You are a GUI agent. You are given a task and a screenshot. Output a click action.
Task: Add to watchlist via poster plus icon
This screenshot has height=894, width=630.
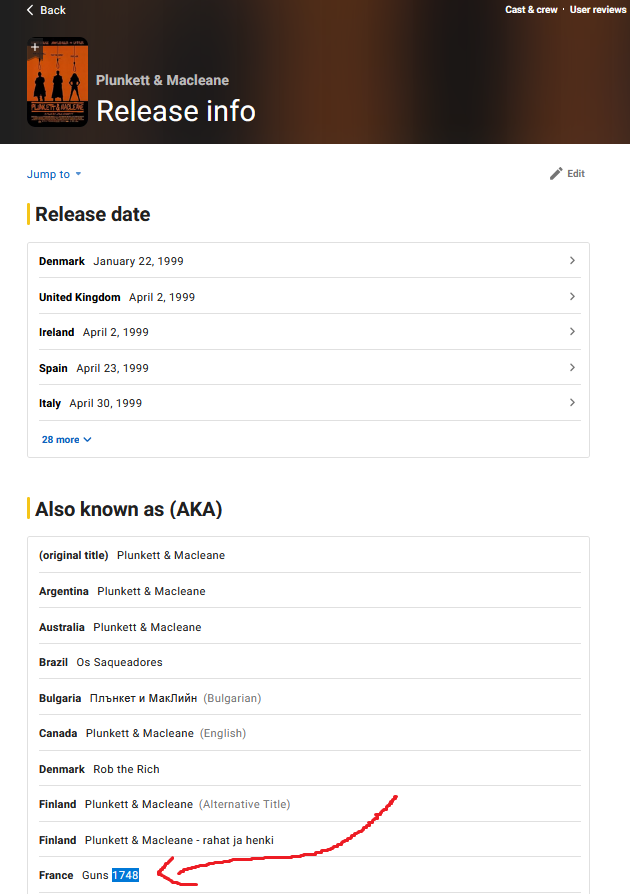pyautogui.click(x=35, y=47)
